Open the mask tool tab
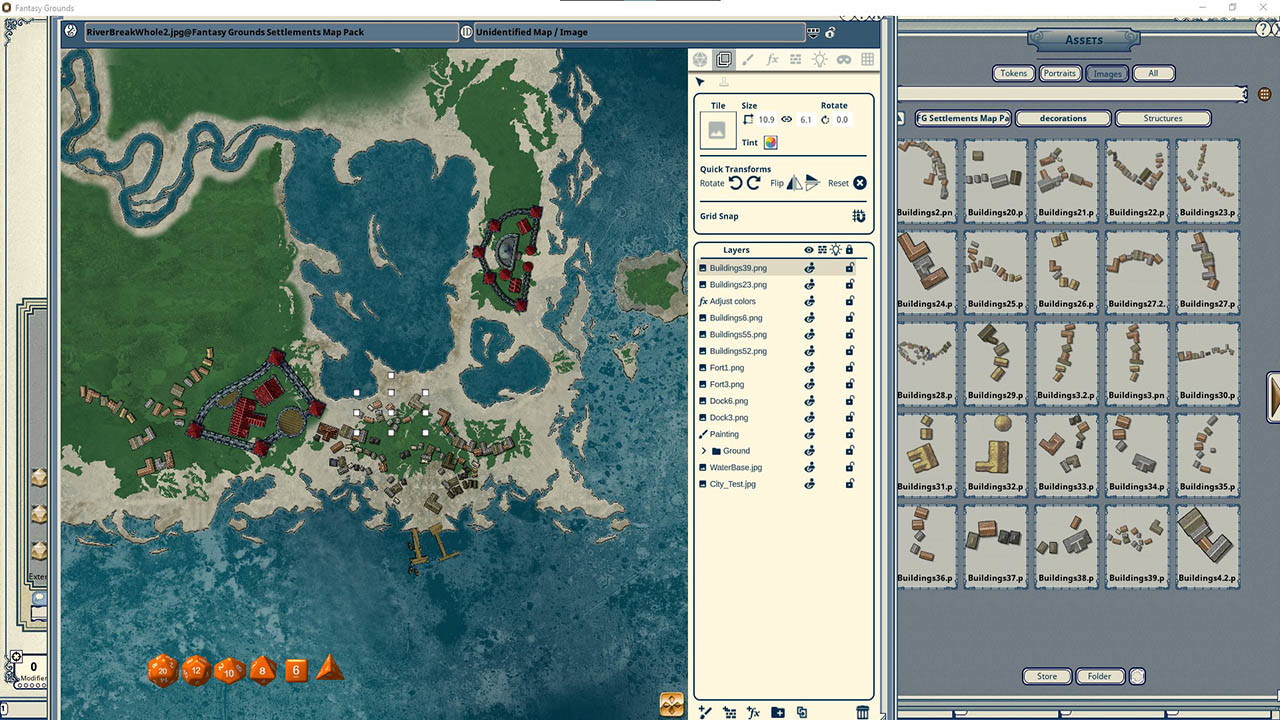 [844, 60]
